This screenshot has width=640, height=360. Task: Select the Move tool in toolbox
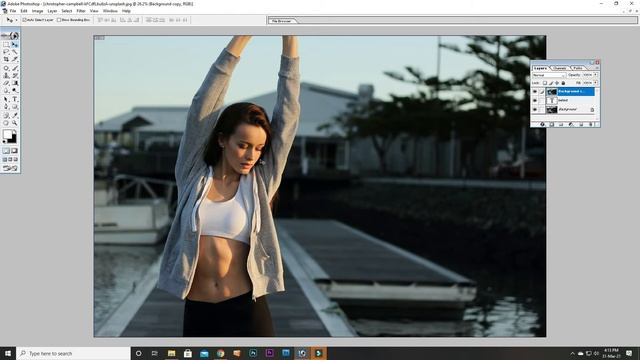coord(15,44)
